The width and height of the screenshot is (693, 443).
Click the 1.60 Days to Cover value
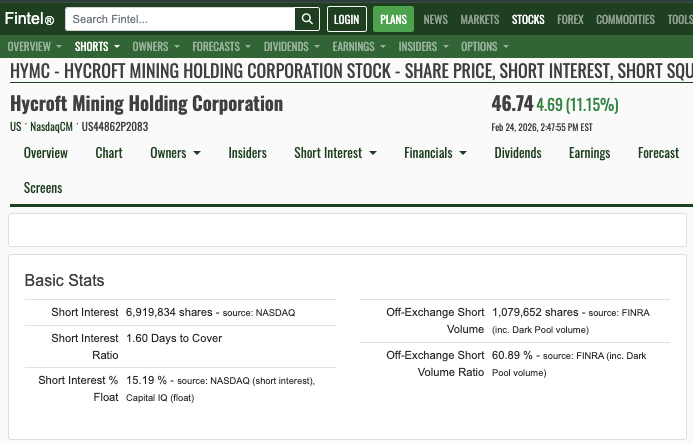coord(174,338)
